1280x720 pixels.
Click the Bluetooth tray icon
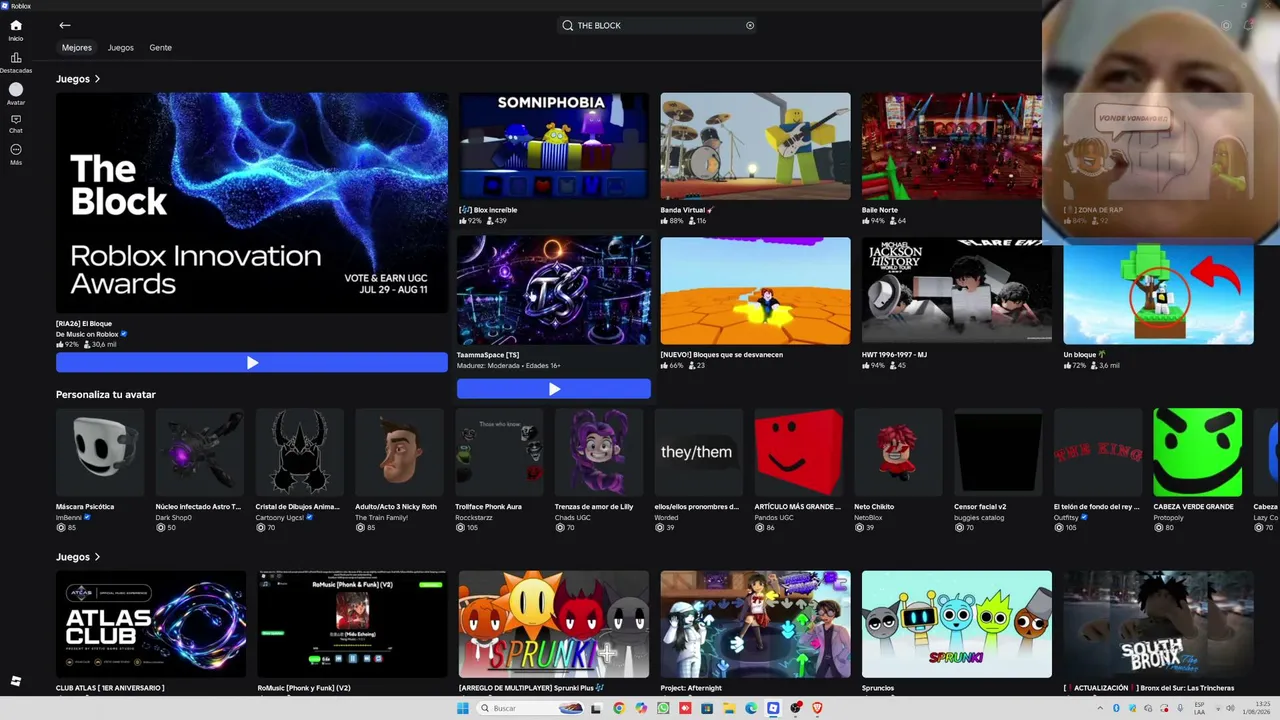point(1116,708)
